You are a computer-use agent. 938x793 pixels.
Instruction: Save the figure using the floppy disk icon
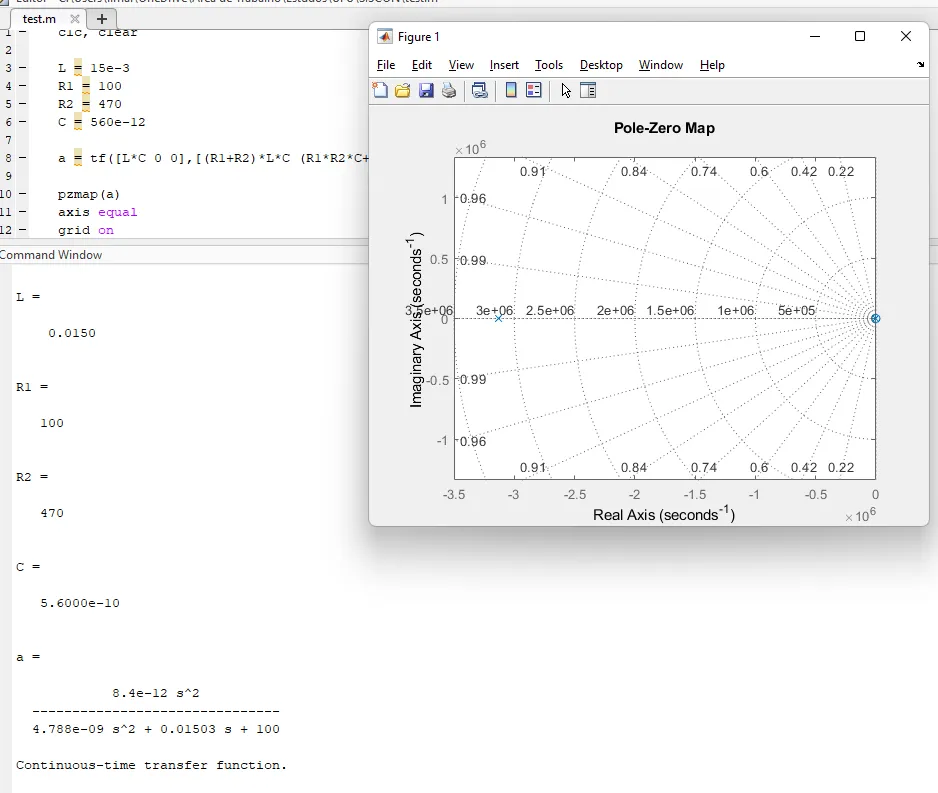coord(426,91)
